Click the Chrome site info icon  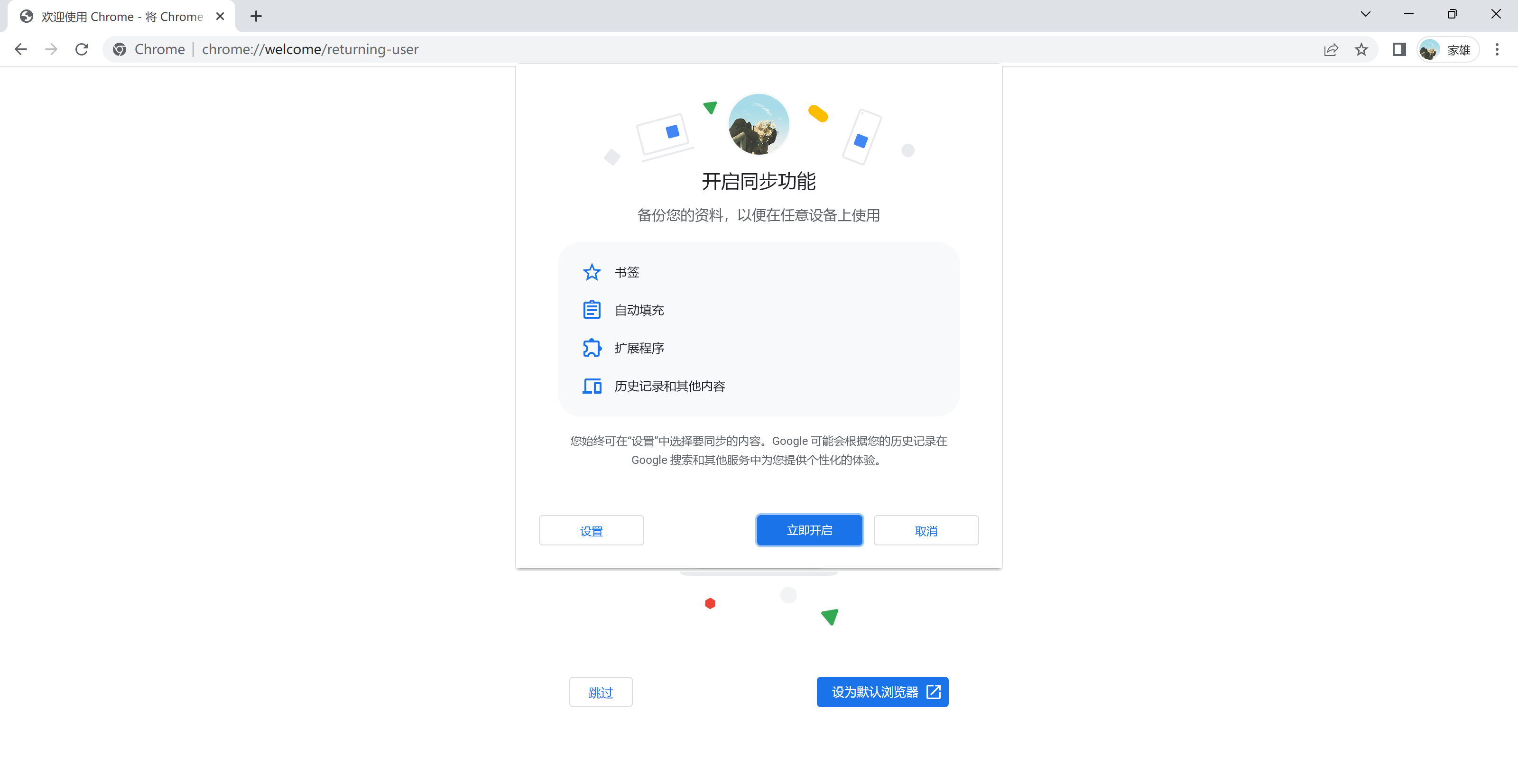120,49
